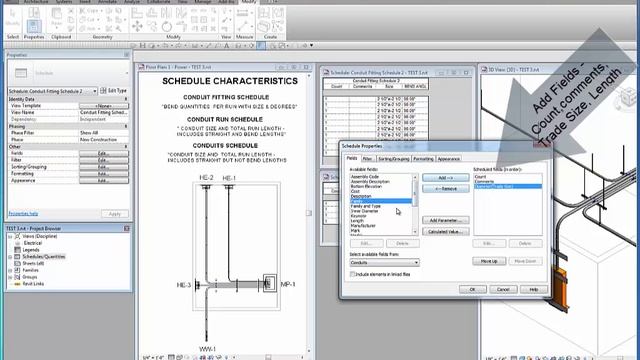
Task: Select Legends in Project Browser
Action: pyautogui.click(x=31, y=250)
